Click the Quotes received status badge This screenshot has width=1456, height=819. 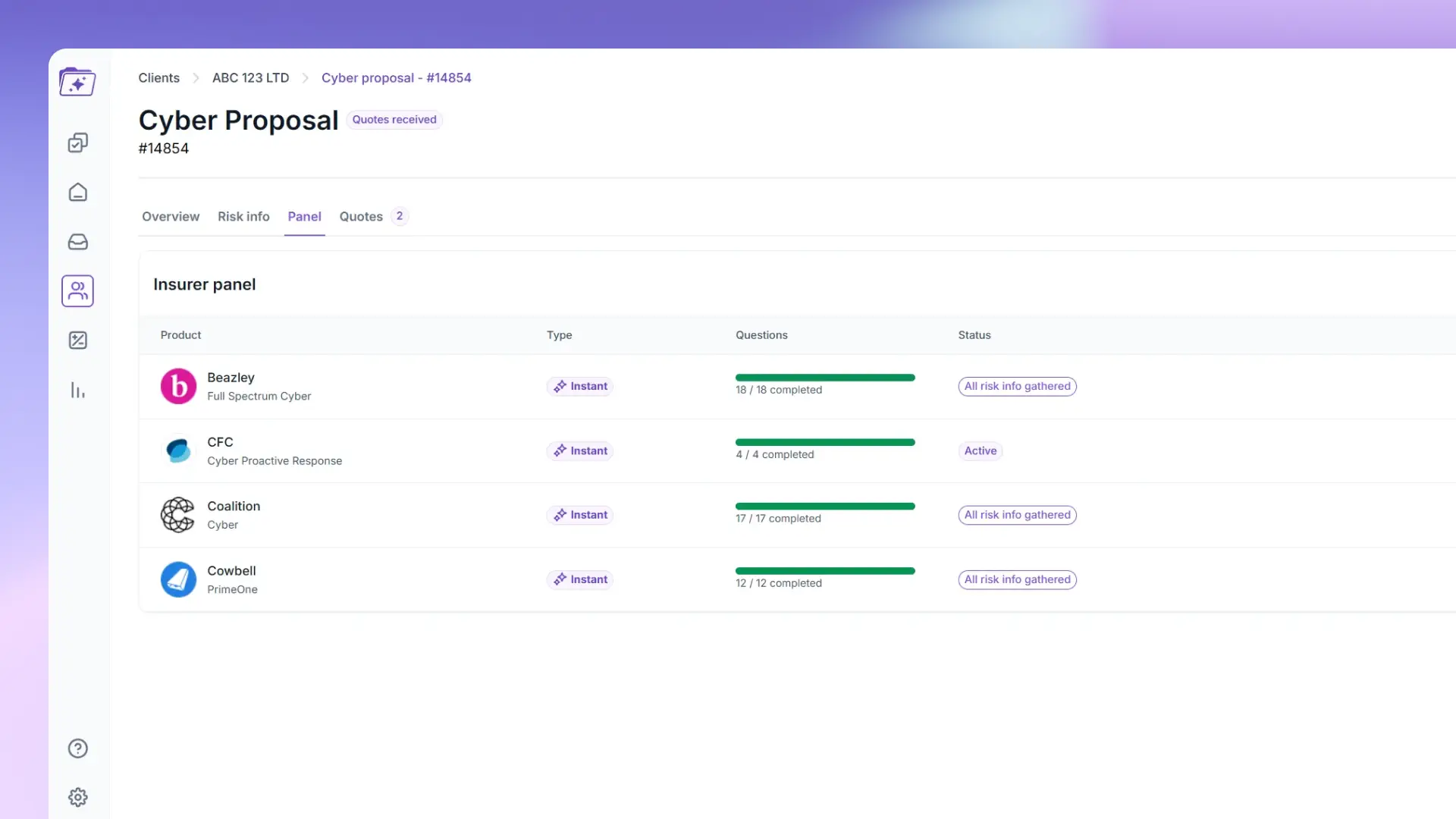click(x=394, y=120)
